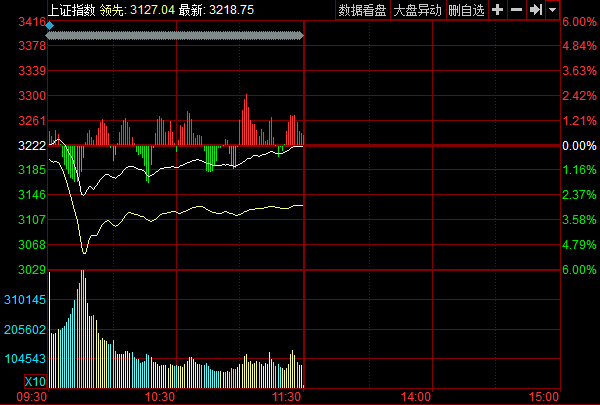The height and width of the screenshot is (405, 600).
Task: Open 大盘异动 market movement panel
Action: click(416, 9)
